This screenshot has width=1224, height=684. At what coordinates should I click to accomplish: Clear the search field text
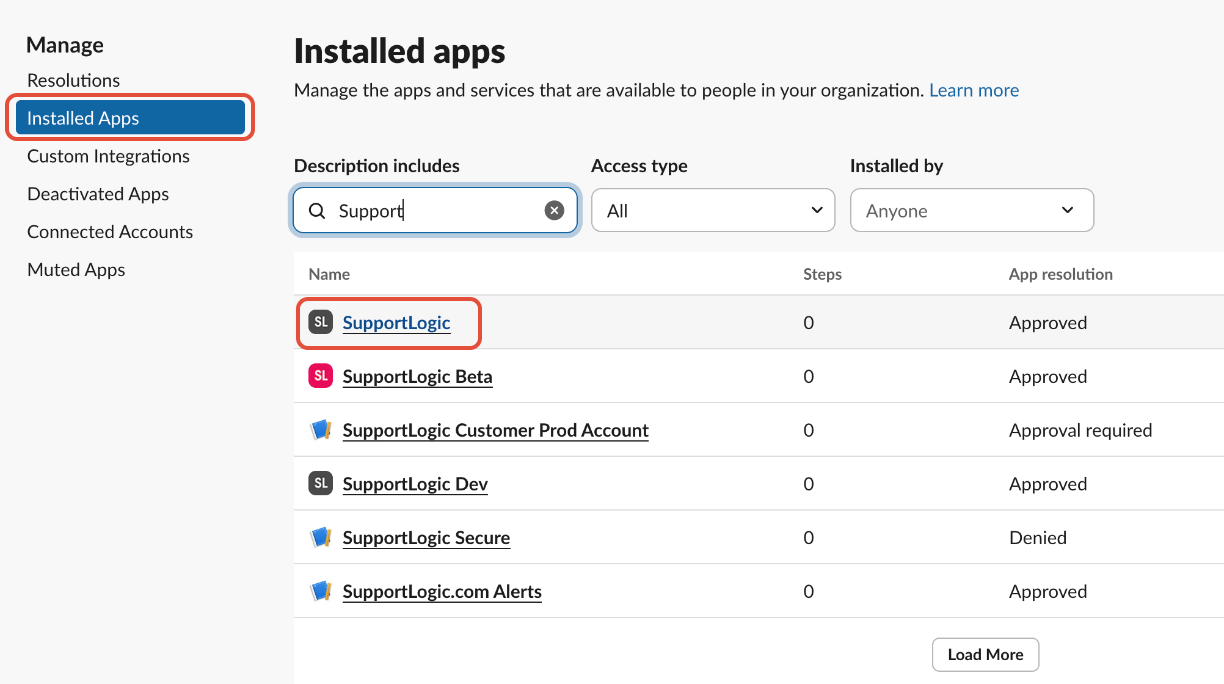tap(554, 210)
